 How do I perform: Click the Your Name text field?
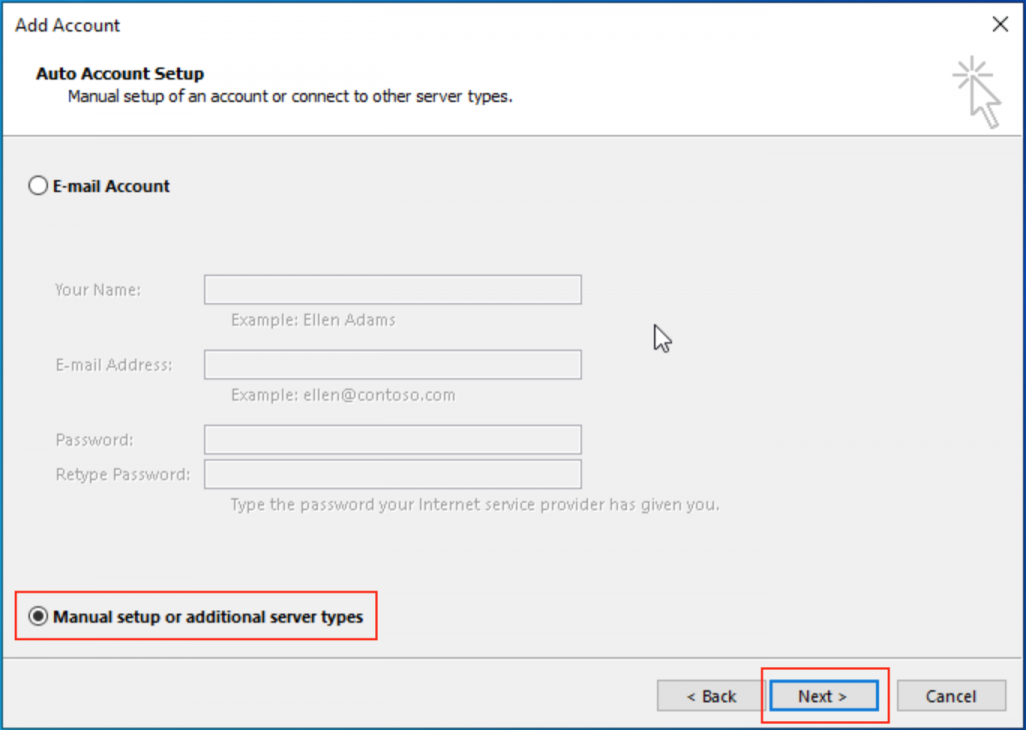[392, 290]
